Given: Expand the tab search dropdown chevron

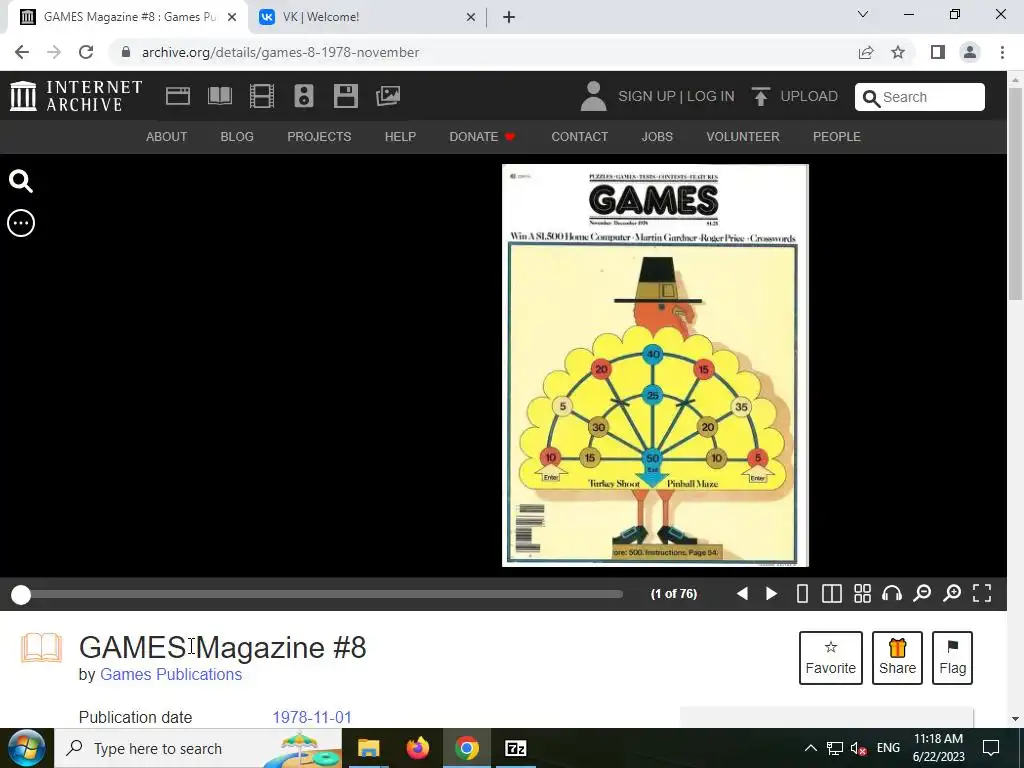Looking at the screenshot, I should [863, 14].
